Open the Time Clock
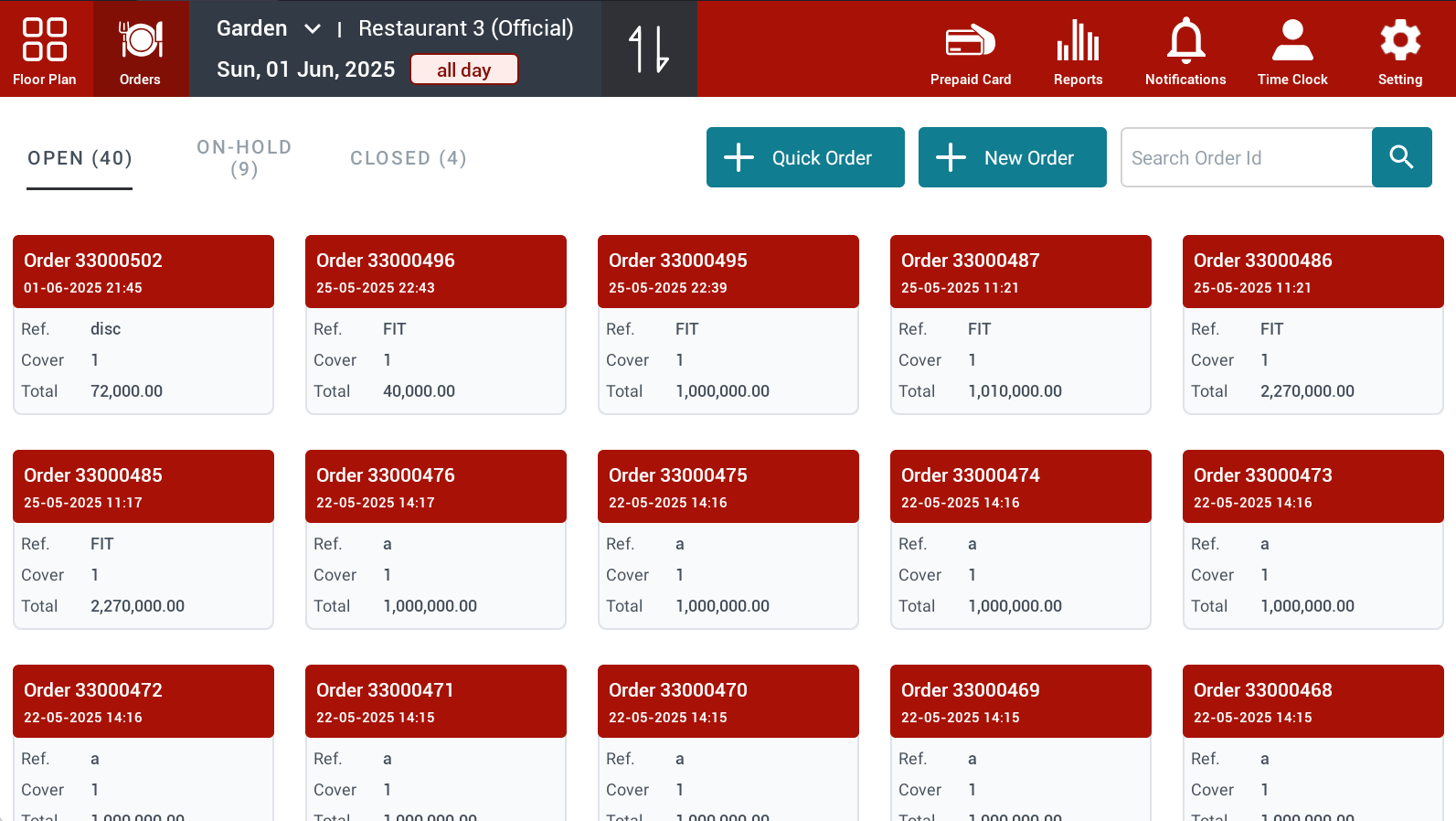The width and height of the screenshot is (1456, 821). 1292,54
